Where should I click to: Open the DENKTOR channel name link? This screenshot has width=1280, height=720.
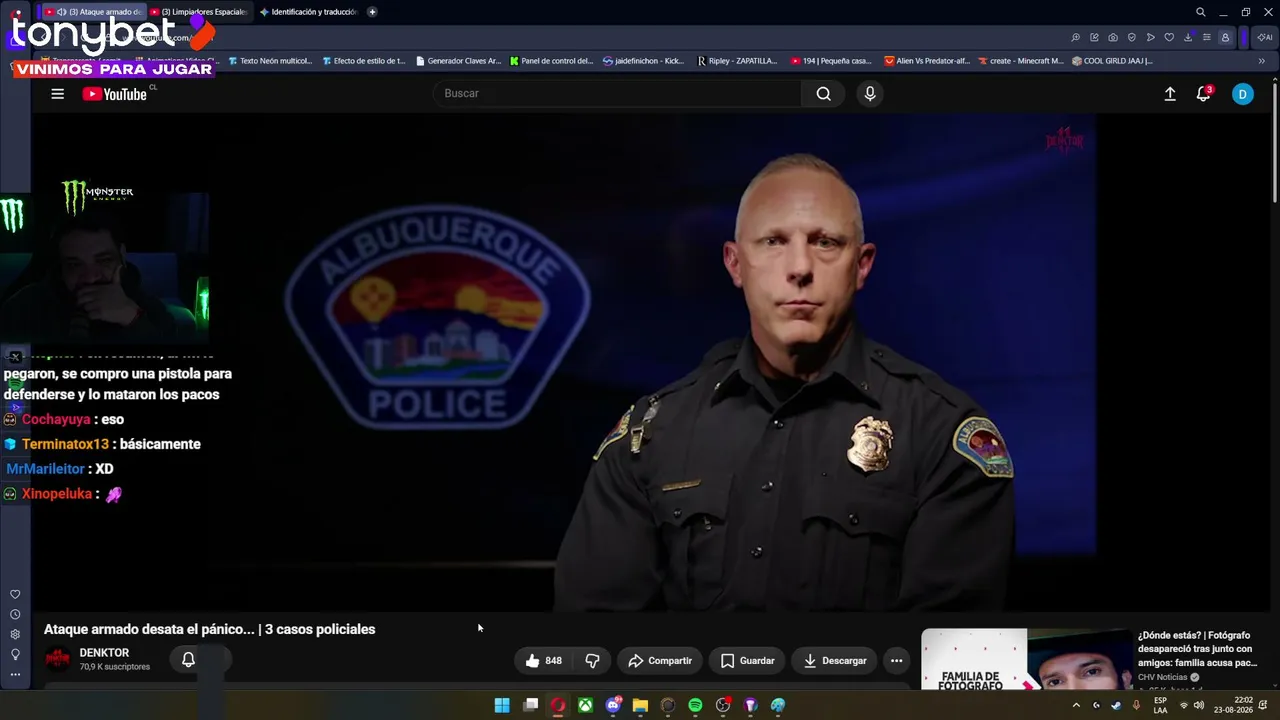point(104,653)
